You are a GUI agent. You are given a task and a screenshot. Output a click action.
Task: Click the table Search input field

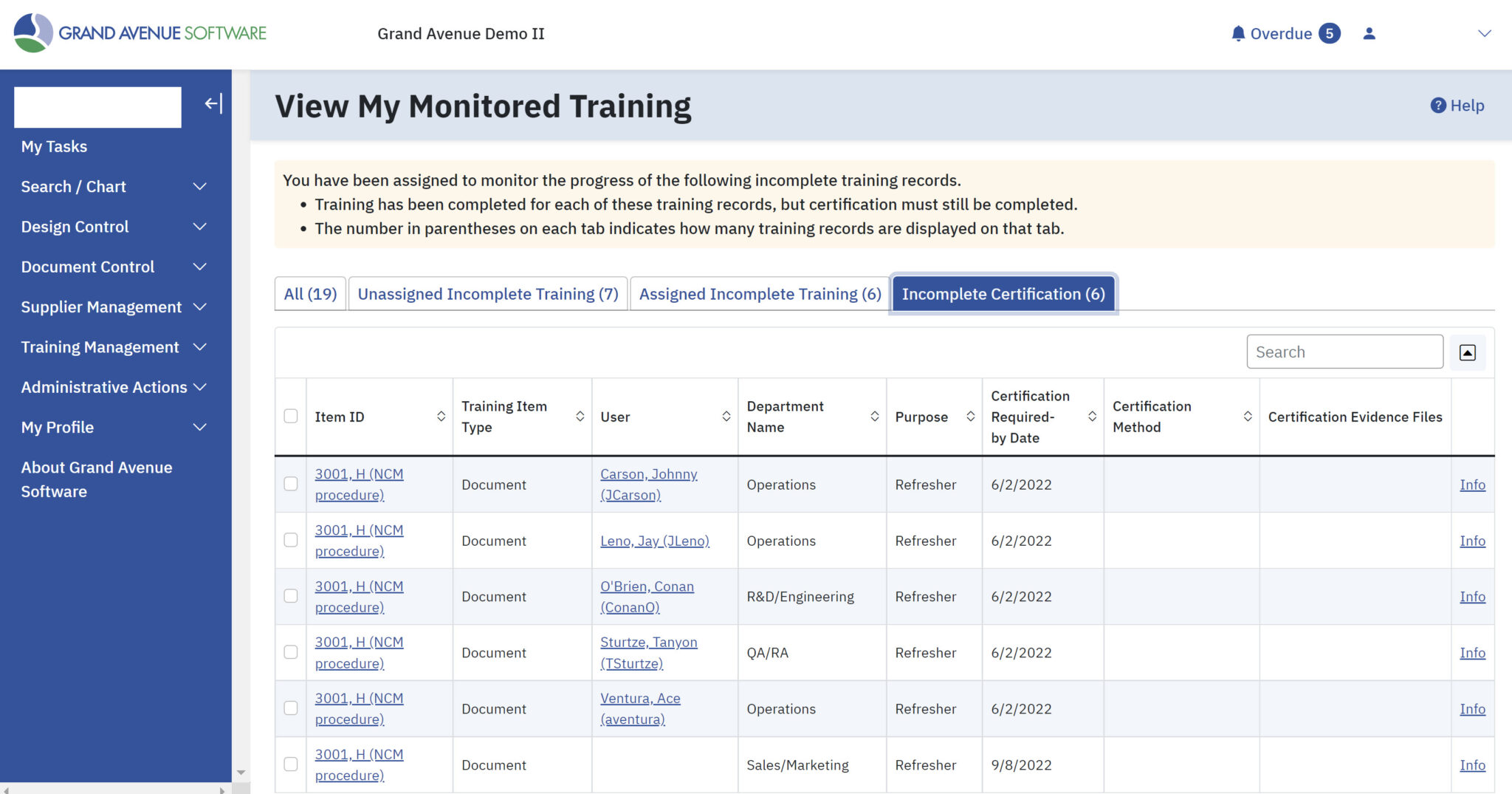click(1344, 352)
